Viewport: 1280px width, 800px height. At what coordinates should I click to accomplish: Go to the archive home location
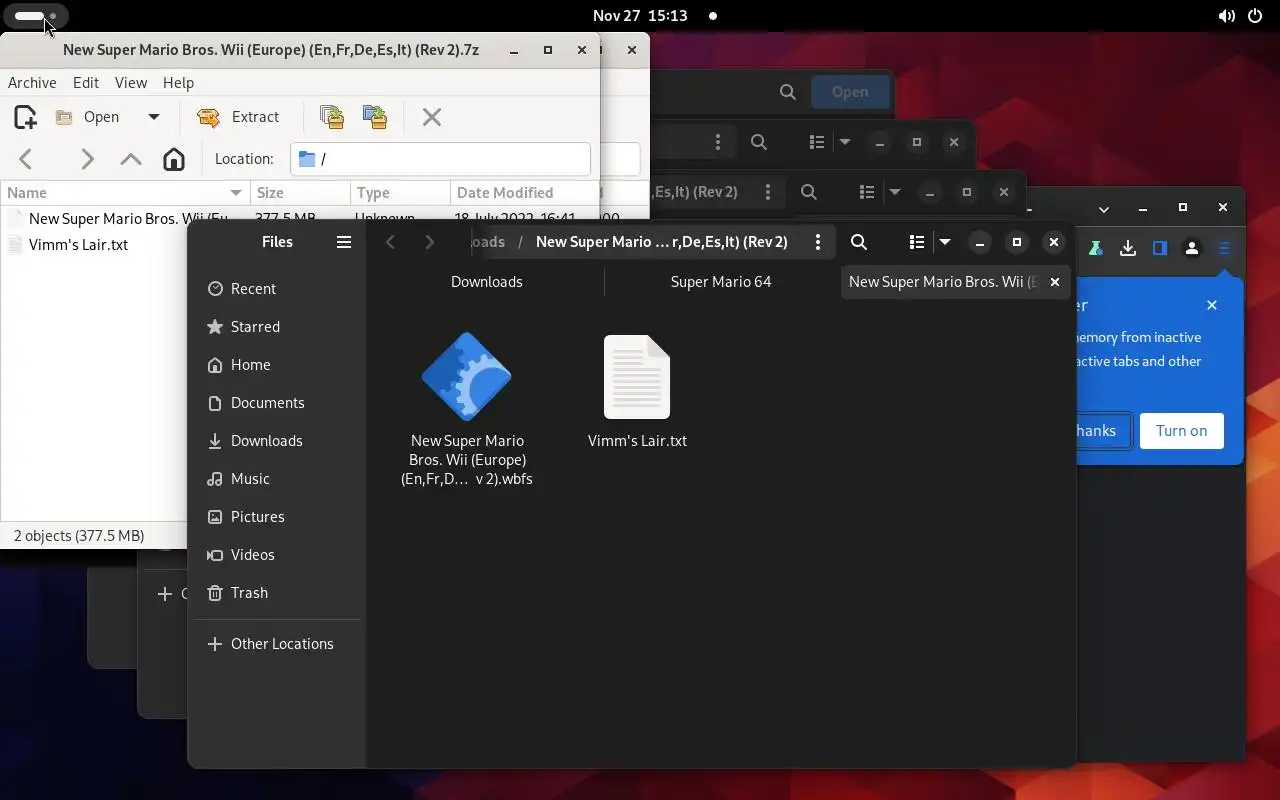point(174,159)
